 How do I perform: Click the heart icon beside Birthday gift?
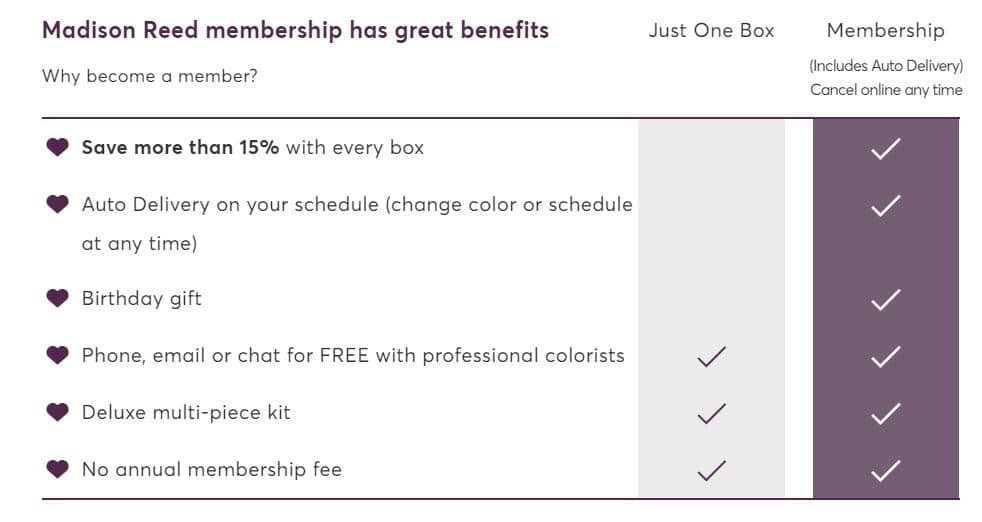coord(58,298)
